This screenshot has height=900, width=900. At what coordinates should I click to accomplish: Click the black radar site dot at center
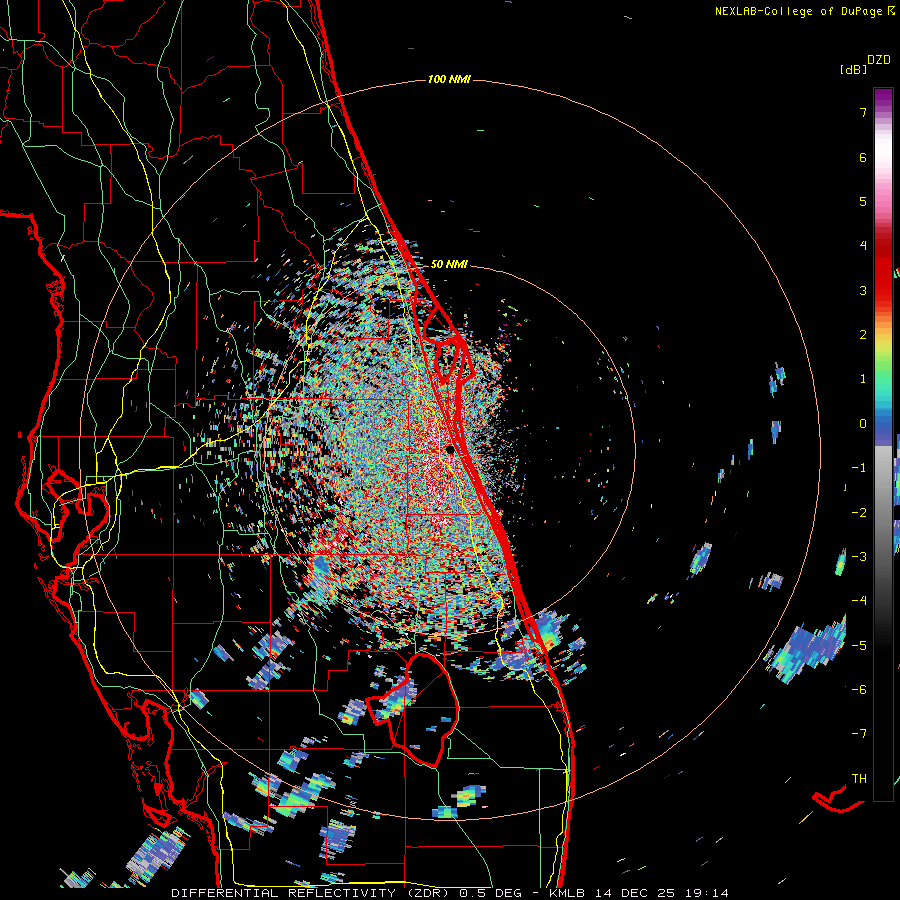(451, 449)
